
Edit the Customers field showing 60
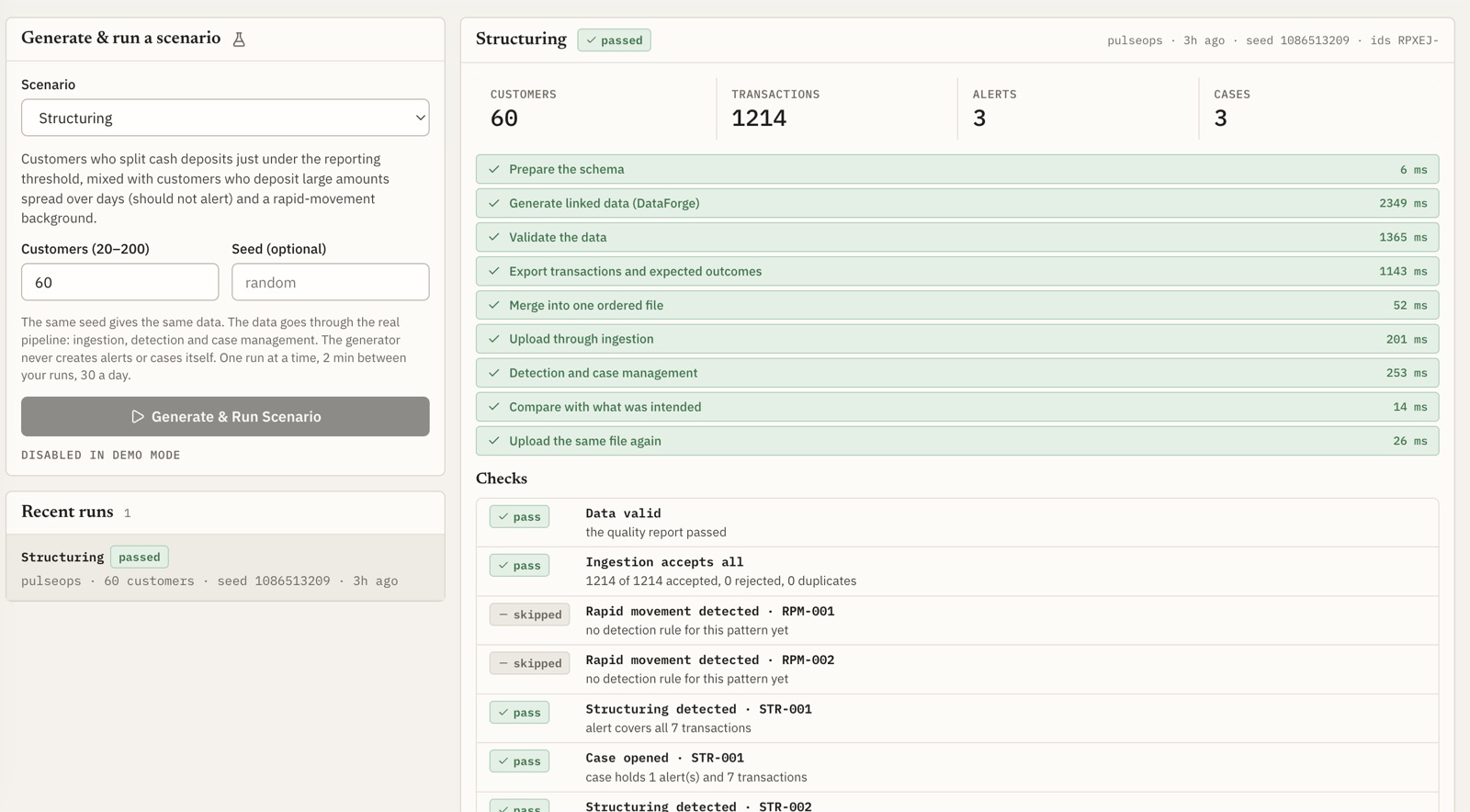tap(119, 282)
